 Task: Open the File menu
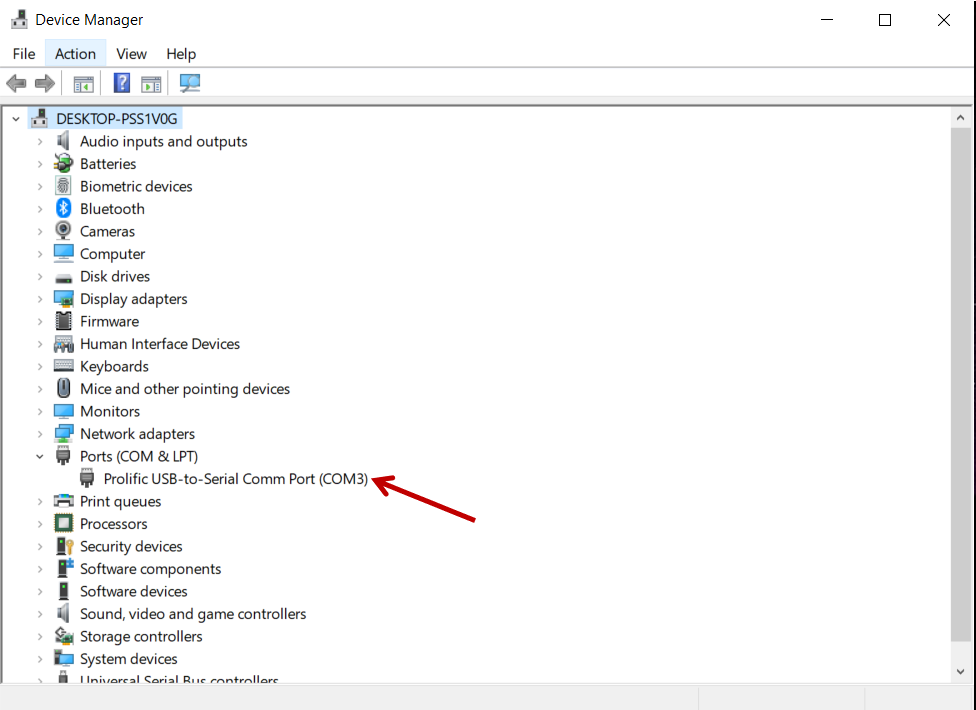pos(24,54)
